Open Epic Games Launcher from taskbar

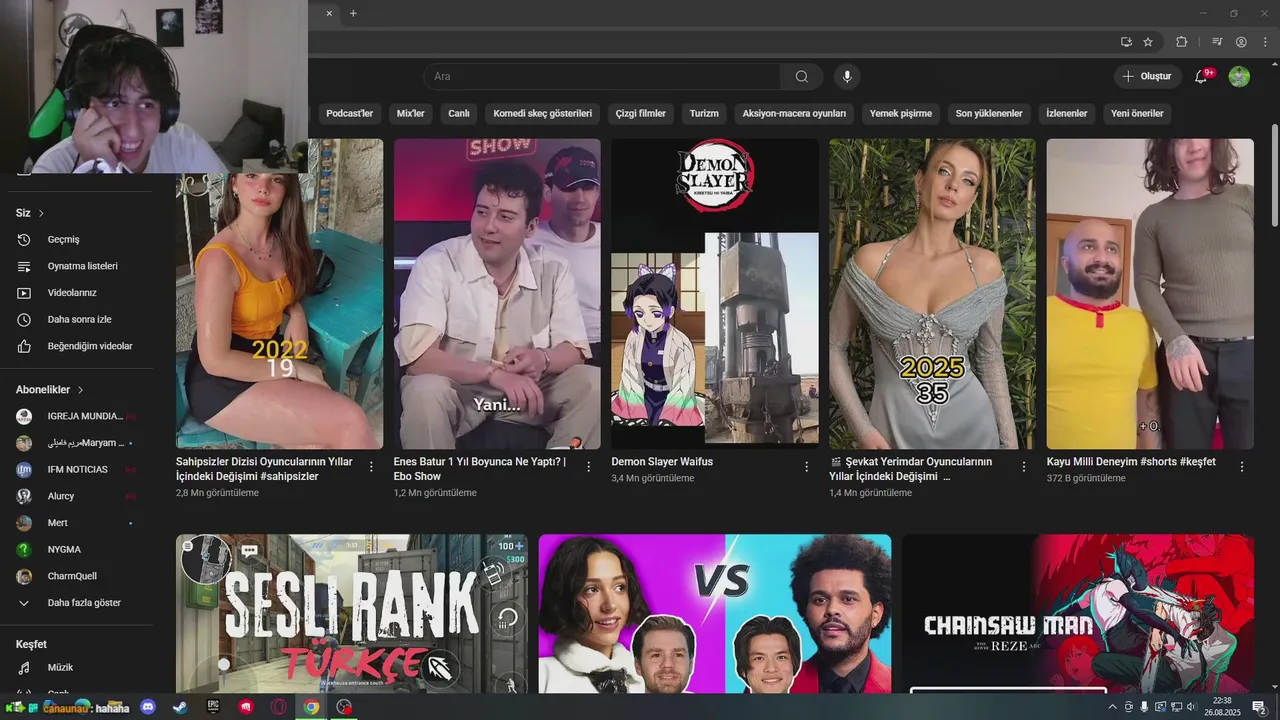click(213, 707)
